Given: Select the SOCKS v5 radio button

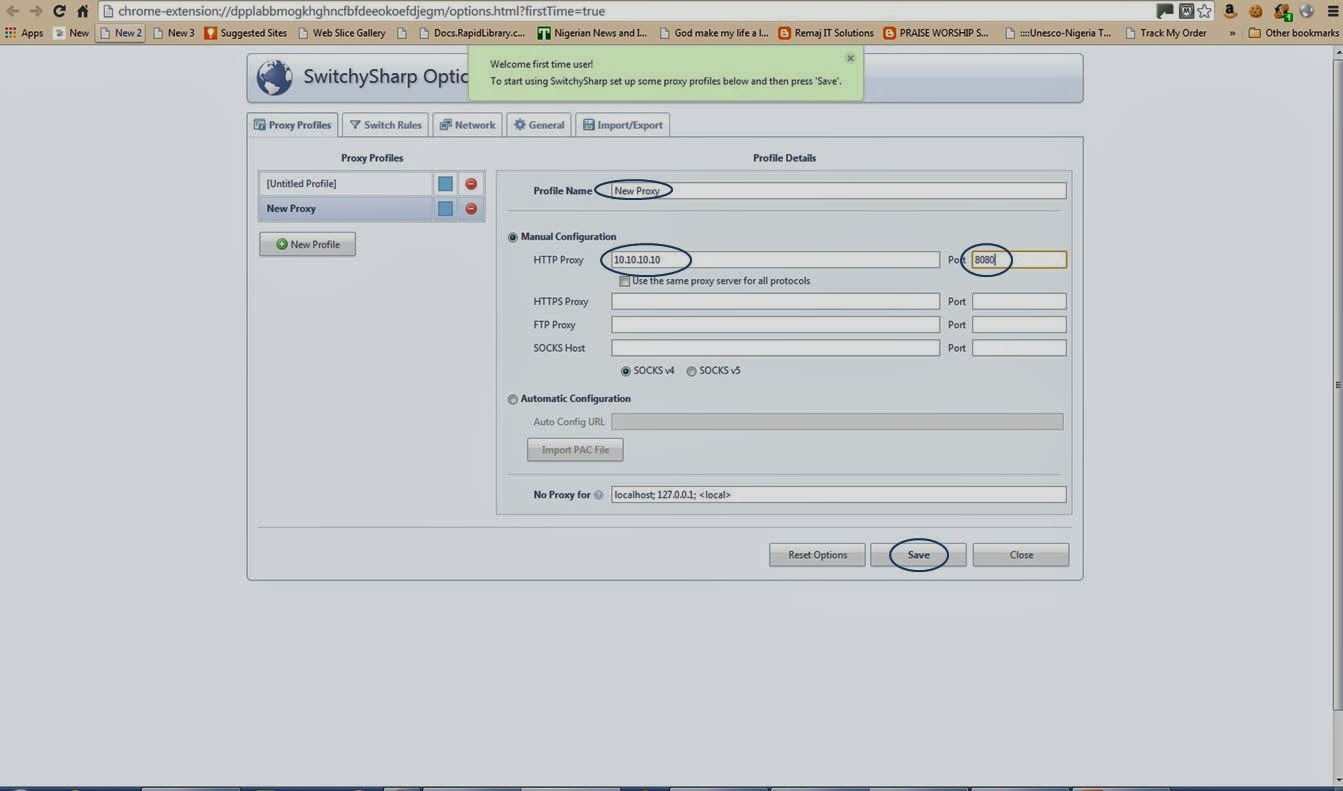Looking at the screenshot, I should click(691, 371).
